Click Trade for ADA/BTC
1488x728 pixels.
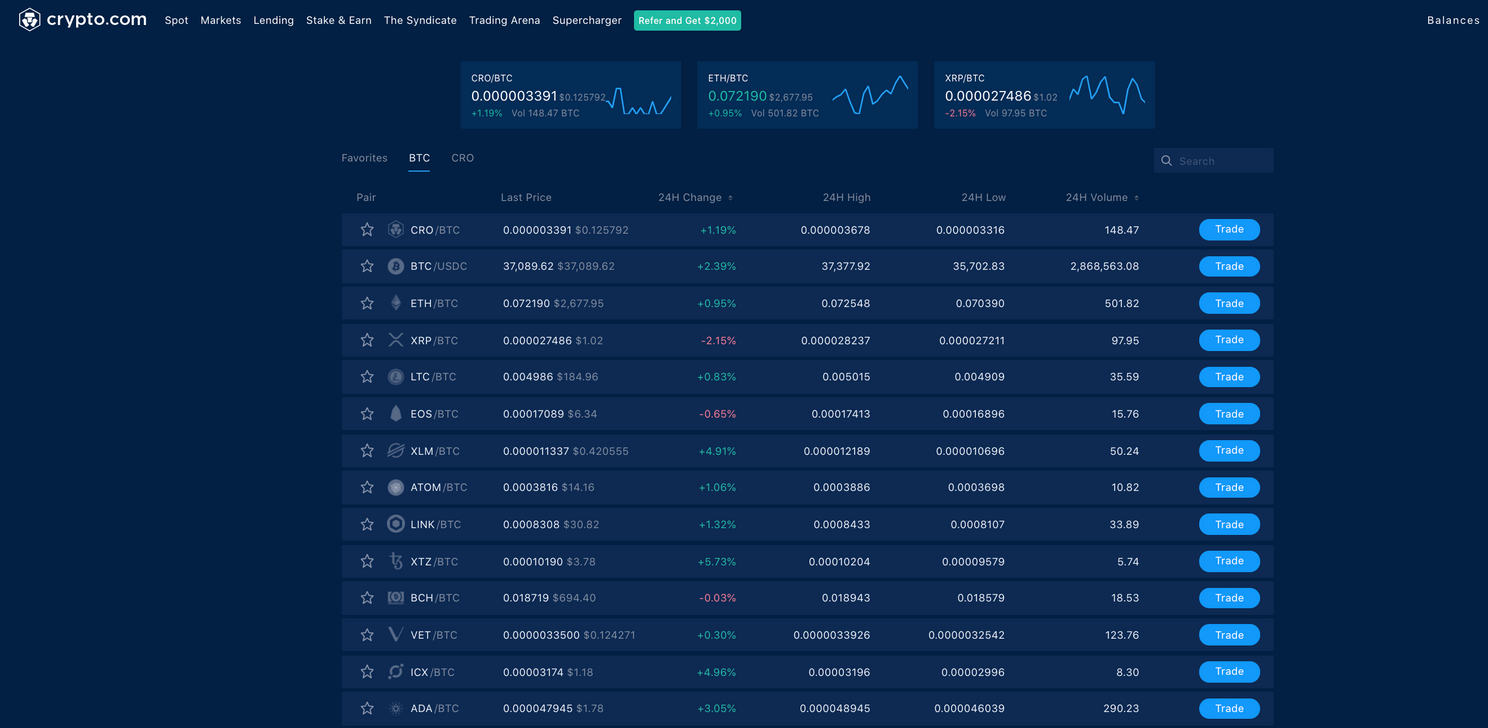[x=1229, y=709]
